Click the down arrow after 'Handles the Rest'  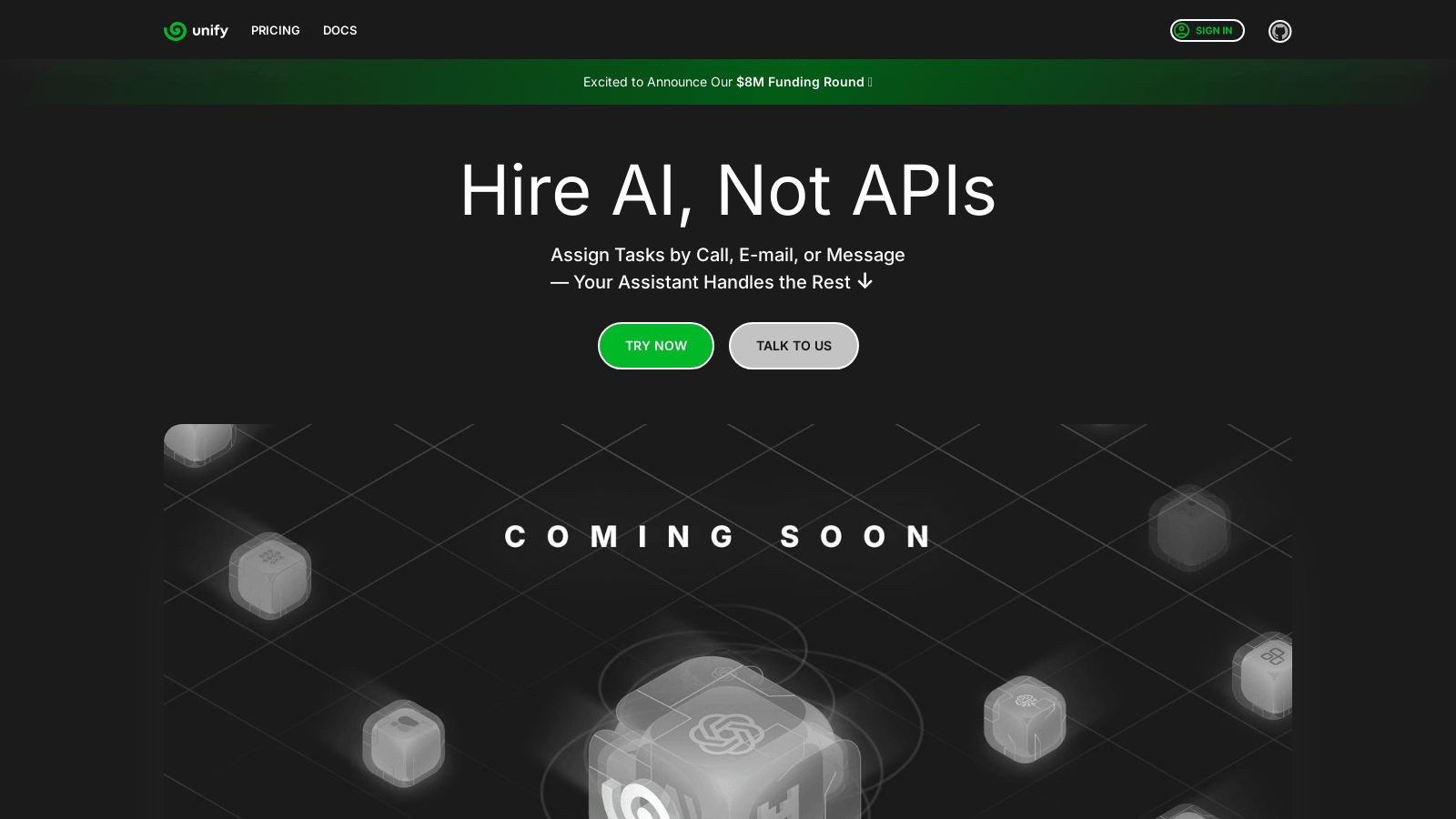(865, 282)
